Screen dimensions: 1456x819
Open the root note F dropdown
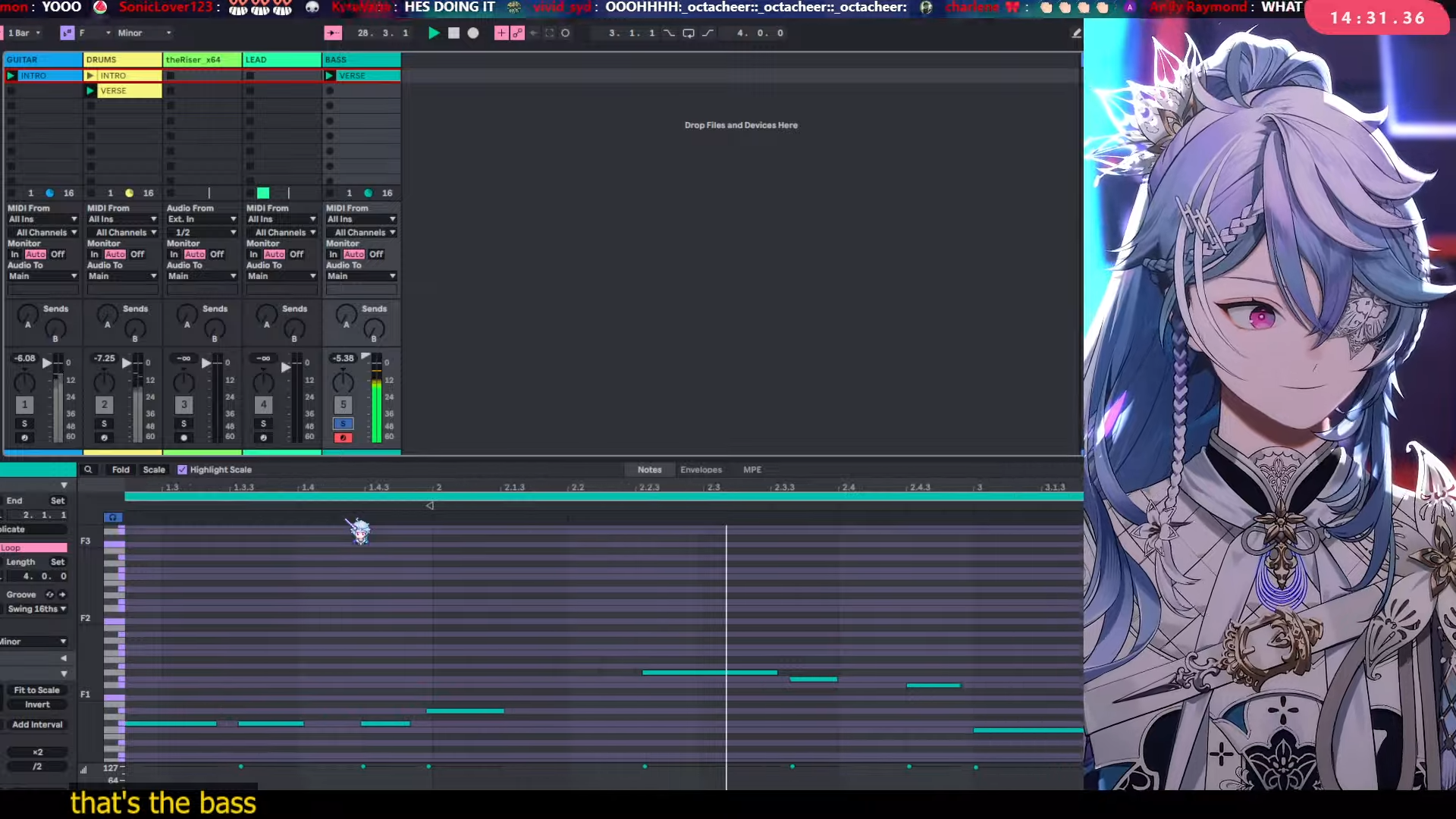94,33
